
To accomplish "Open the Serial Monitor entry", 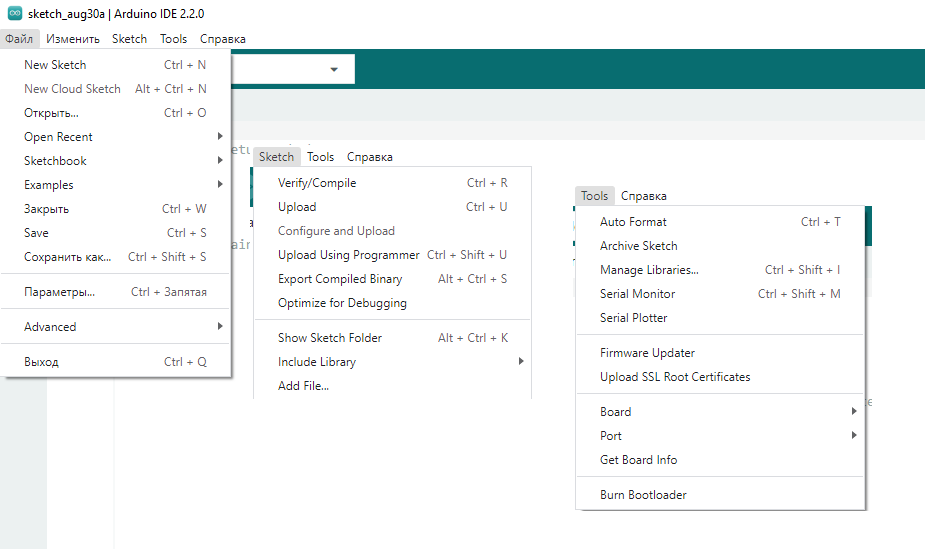I will pos(720,294).
